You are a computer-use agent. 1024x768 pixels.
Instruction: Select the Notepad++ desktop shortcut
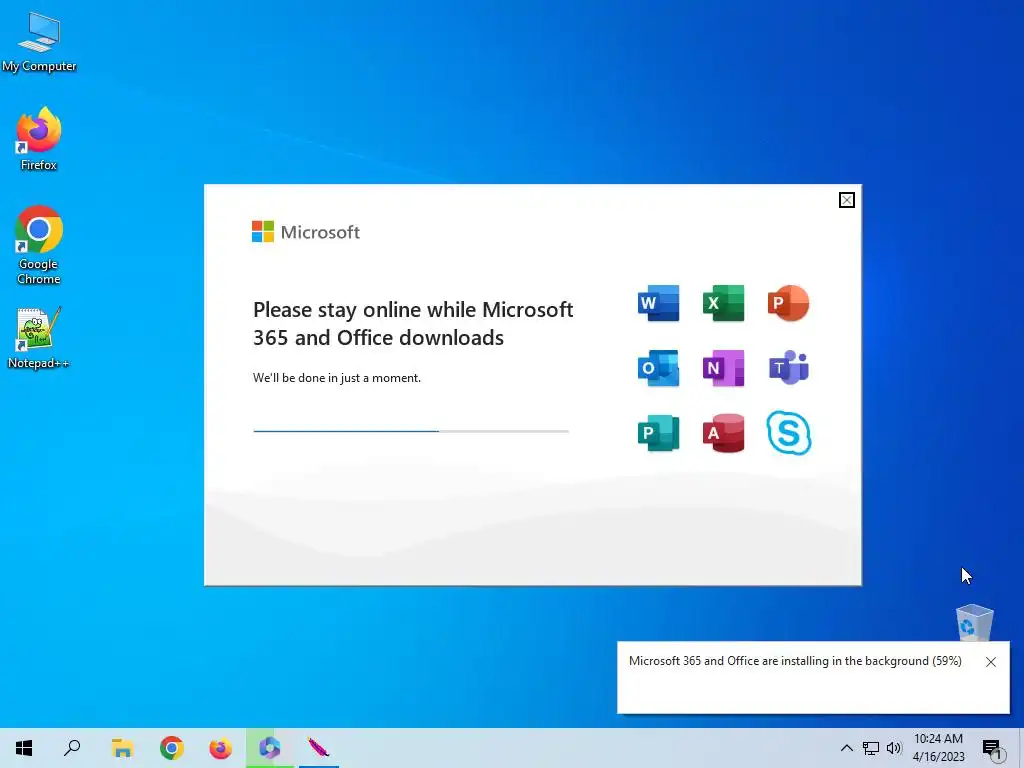tap(39, 338)
